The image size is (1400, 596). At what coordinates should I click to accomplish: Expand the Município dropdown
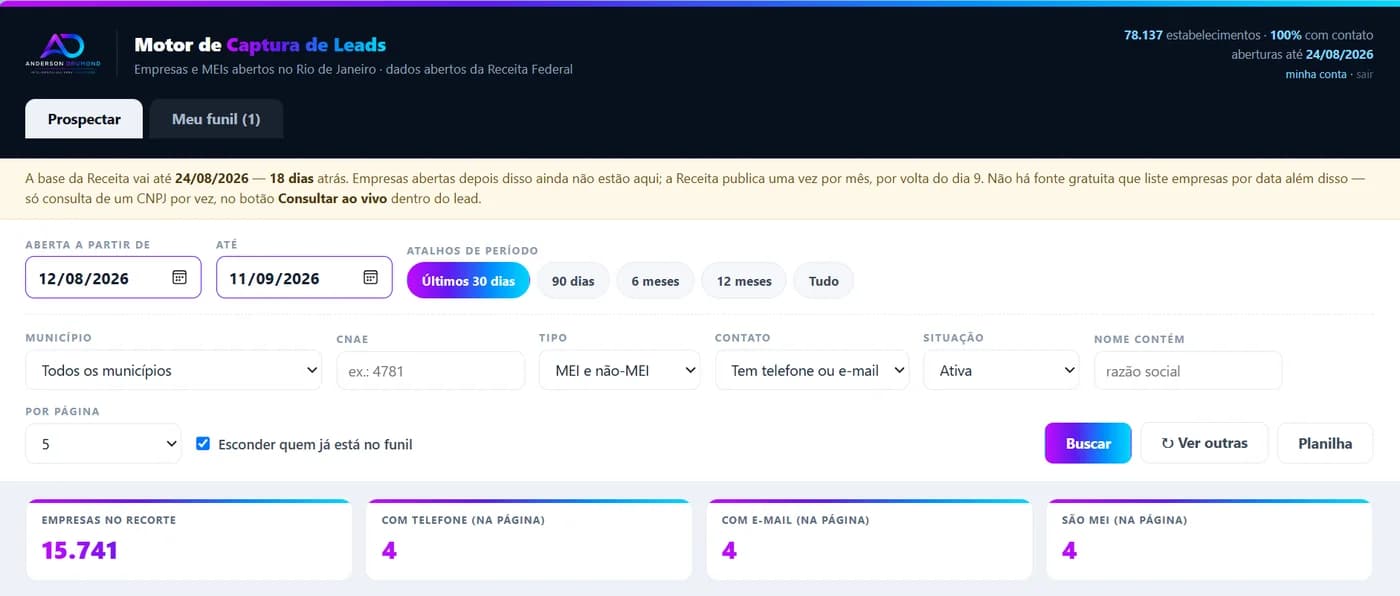[174, 370]
